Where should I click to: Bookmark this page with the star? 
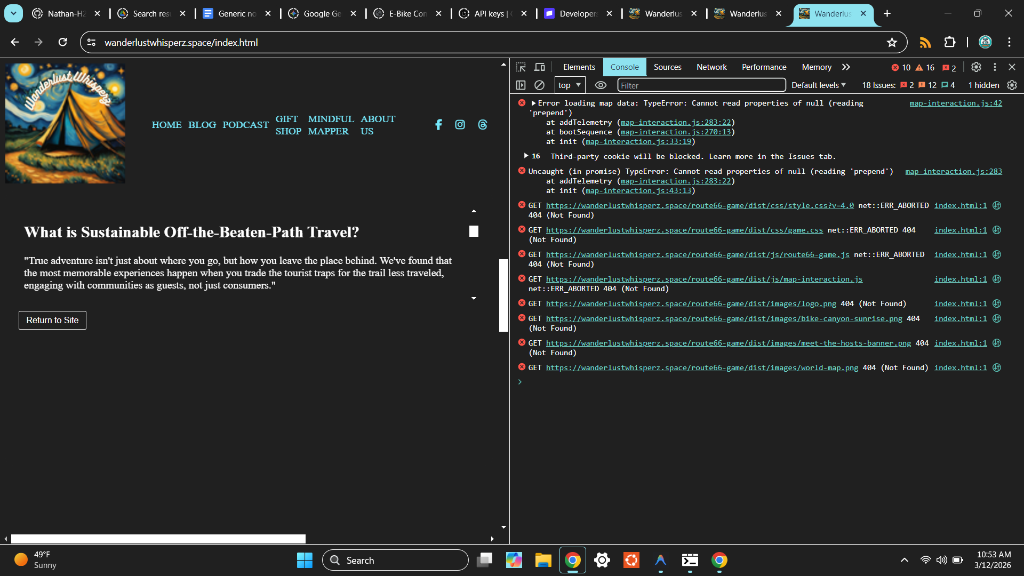point(891,42)
